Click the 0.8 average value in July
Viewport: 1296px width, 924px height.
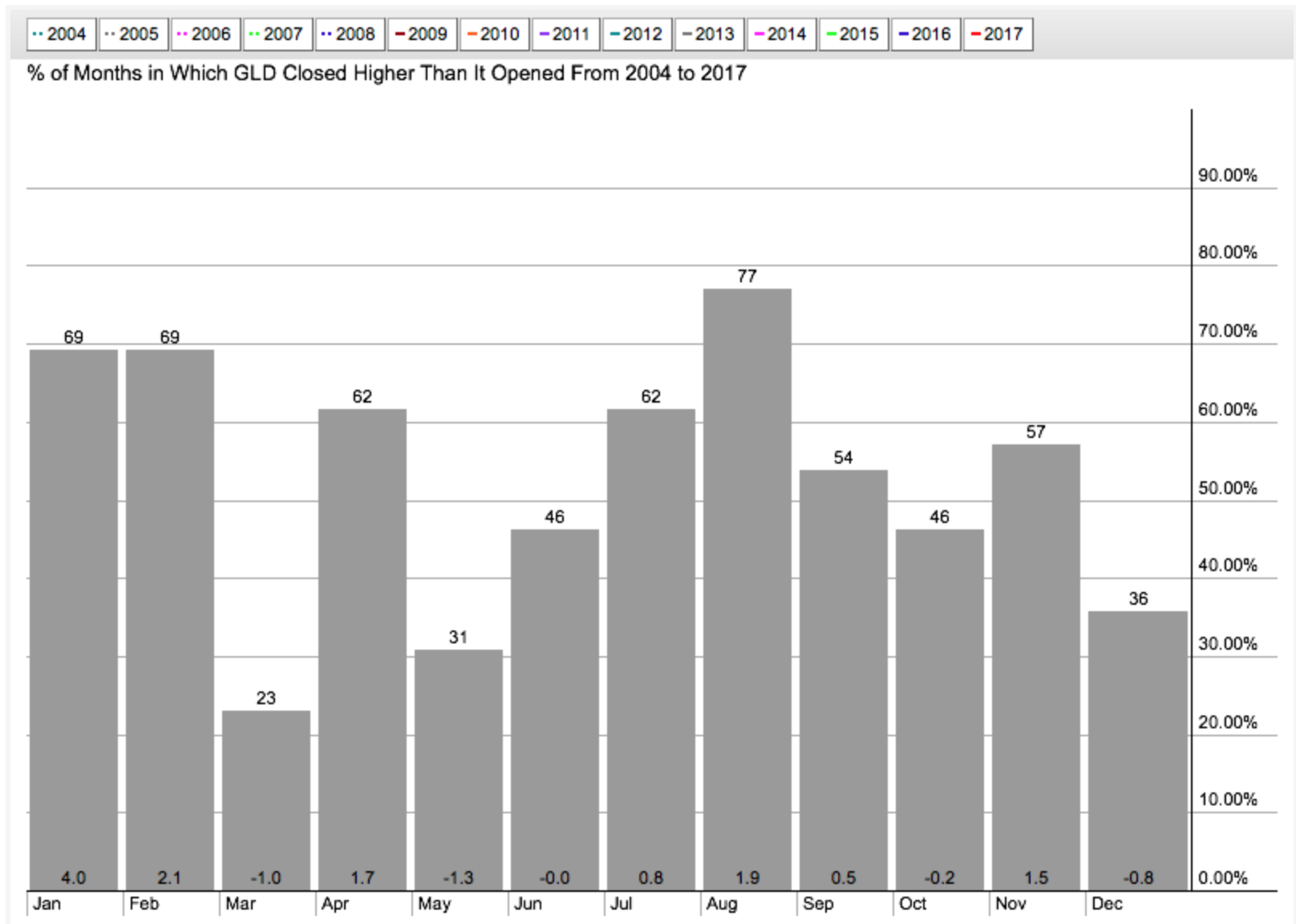(x=651, y=878)
